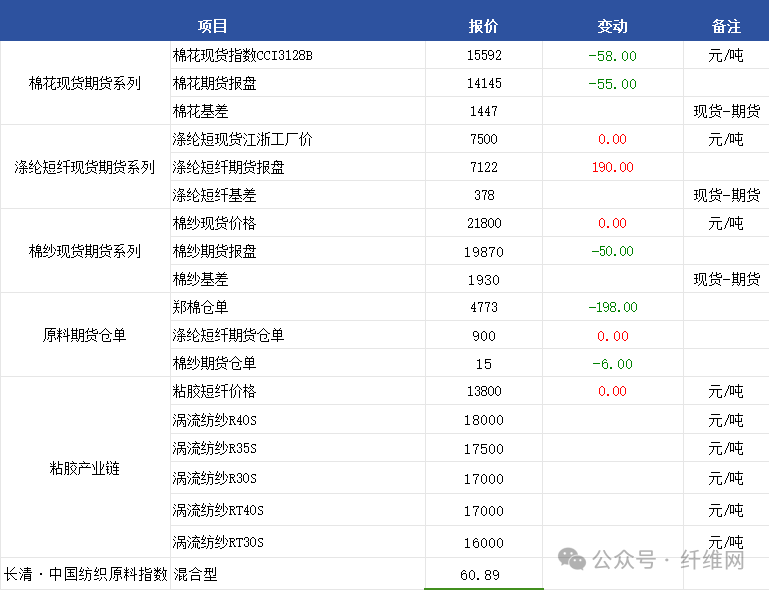This screenshot has width=769, height=590.
Task: Select the price value 21800
Action: [x=484, y=223]
